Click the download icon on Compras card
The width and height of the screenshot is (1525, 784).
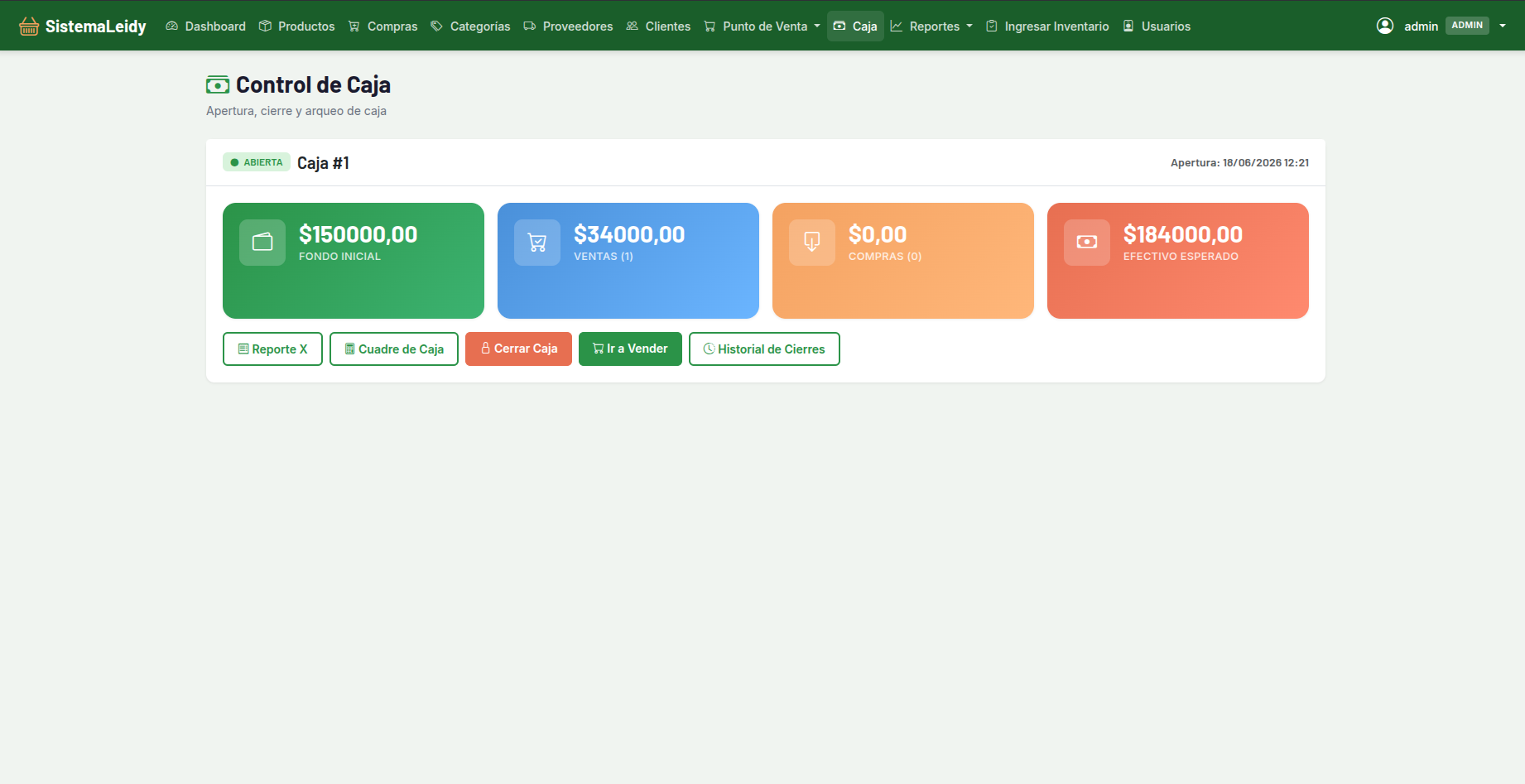point(812,243)
